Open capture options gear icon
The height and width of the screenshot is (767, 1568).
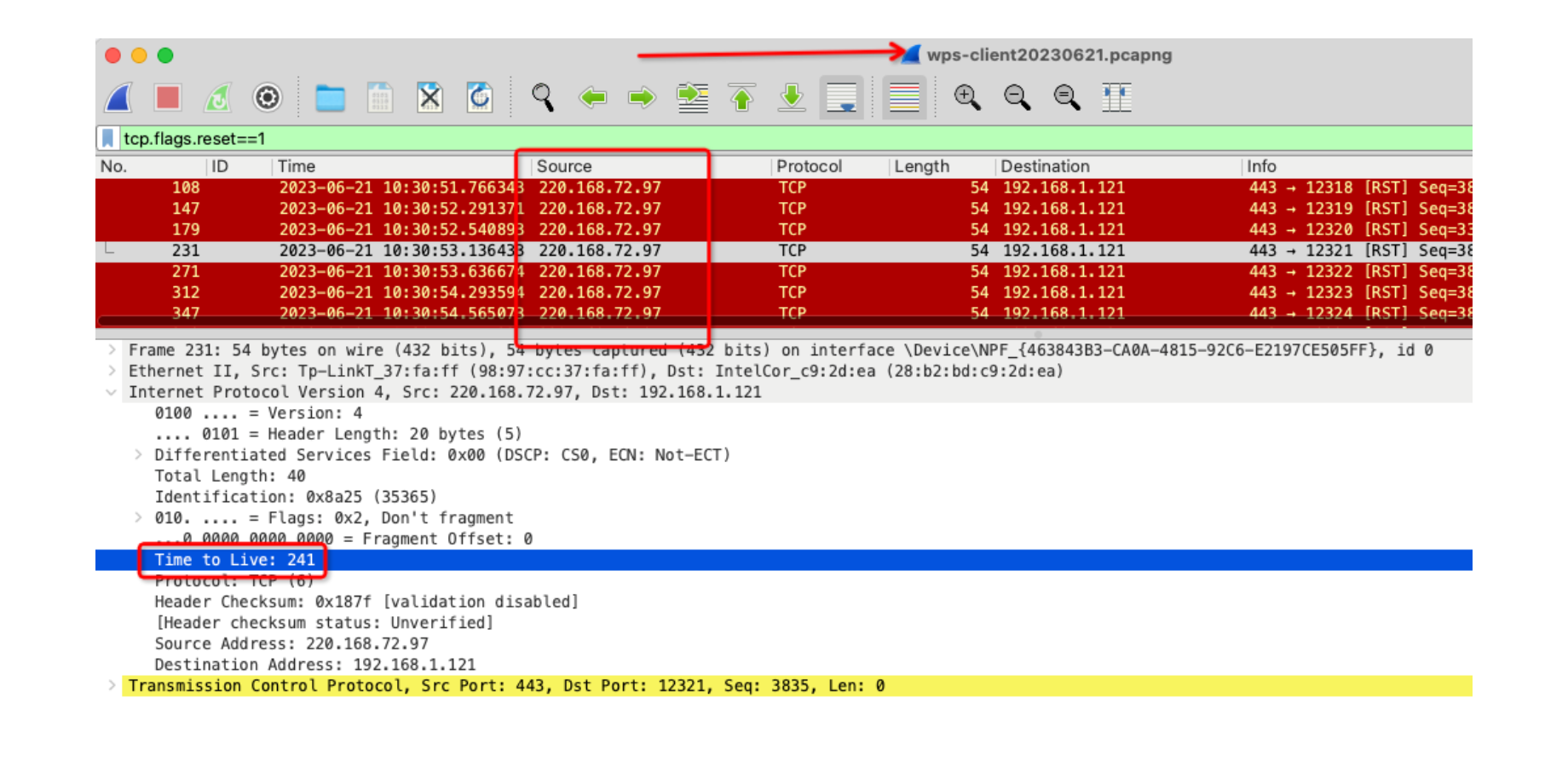pos(267,98)
